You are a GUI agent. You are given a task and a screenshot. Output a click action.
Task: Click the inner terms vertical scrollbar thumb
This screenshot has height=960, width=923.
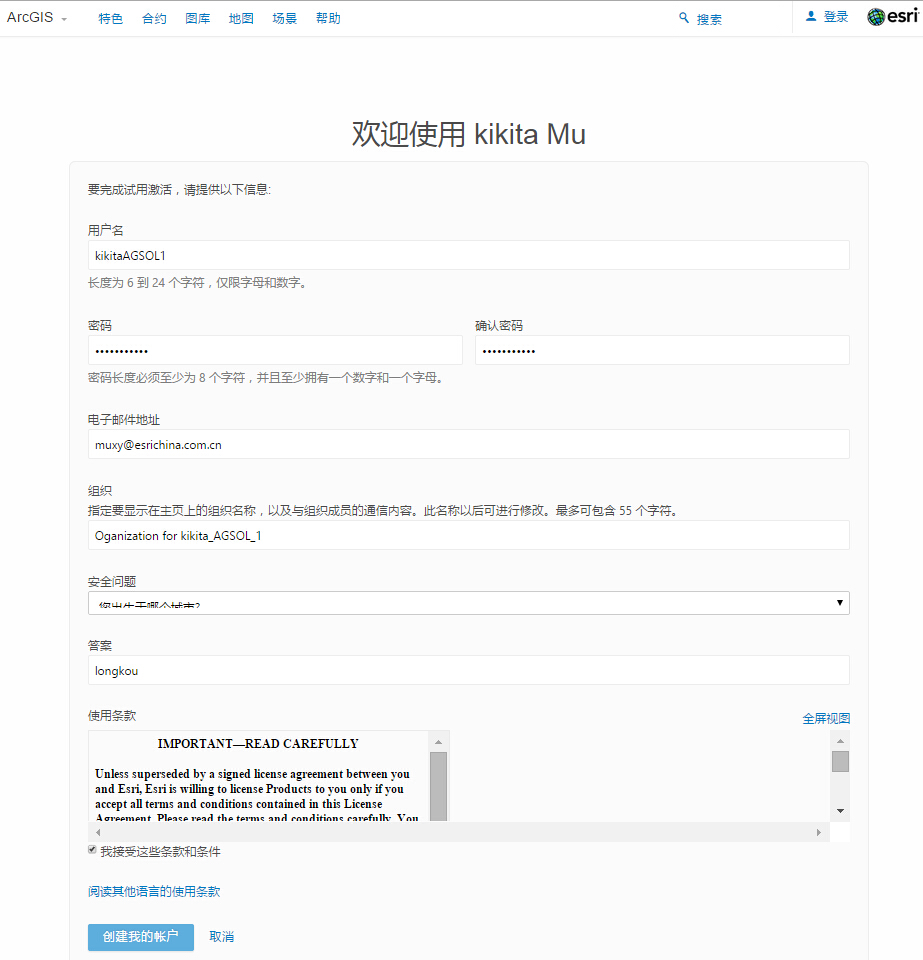pos(438,786)
